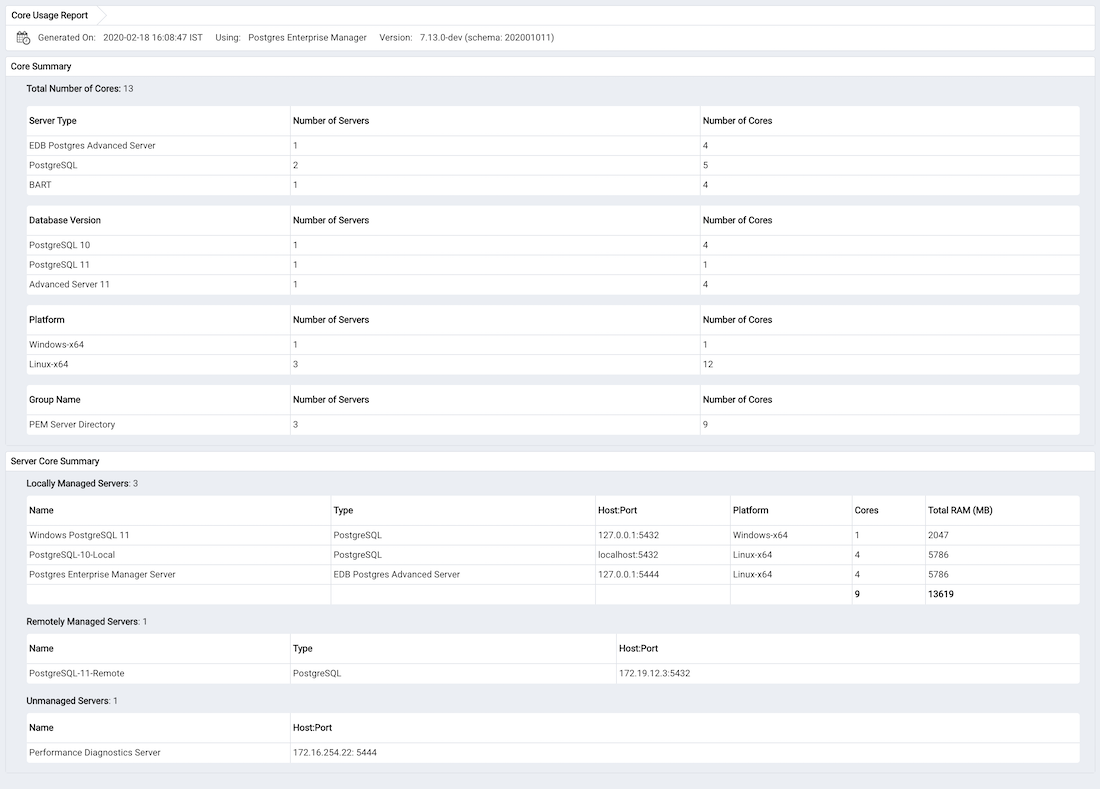The width and height of the screenshot is (1100, 789).
Task: Click the PostgreSQL 10 database version row
Action: [553, 245]
